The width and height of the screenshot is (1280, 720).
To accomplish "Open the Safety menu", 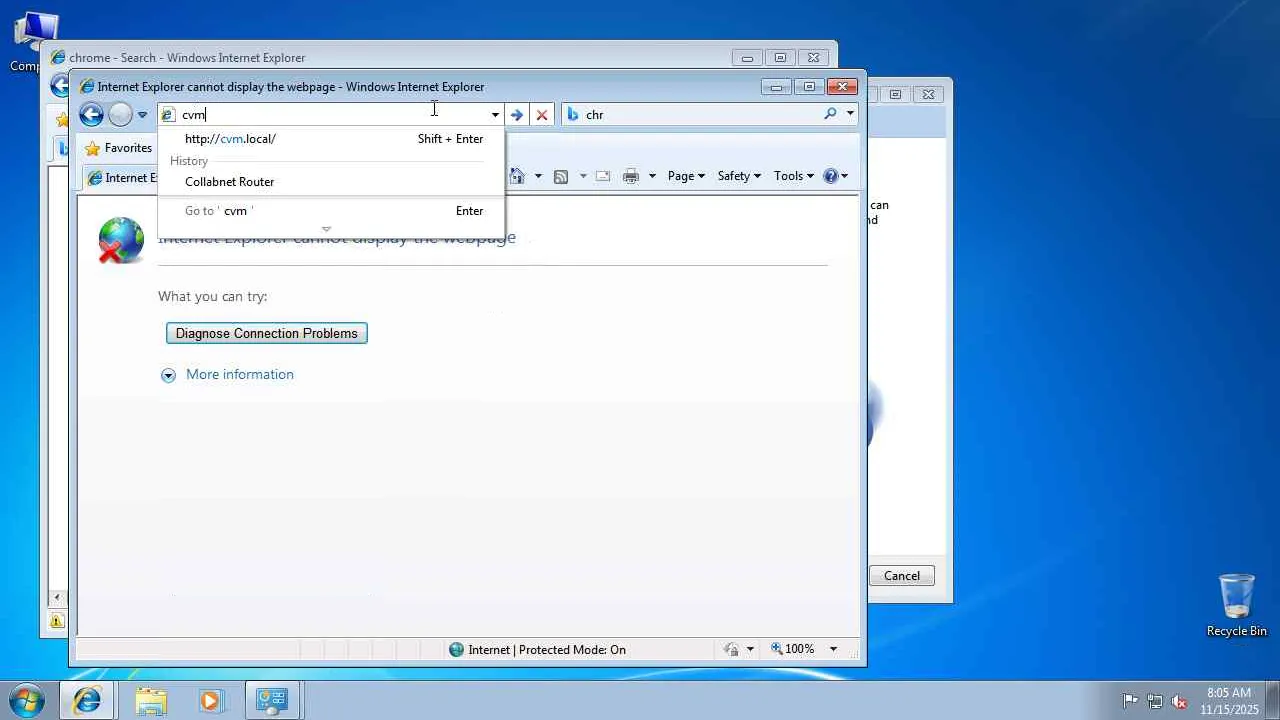I will tap(739, 176).
